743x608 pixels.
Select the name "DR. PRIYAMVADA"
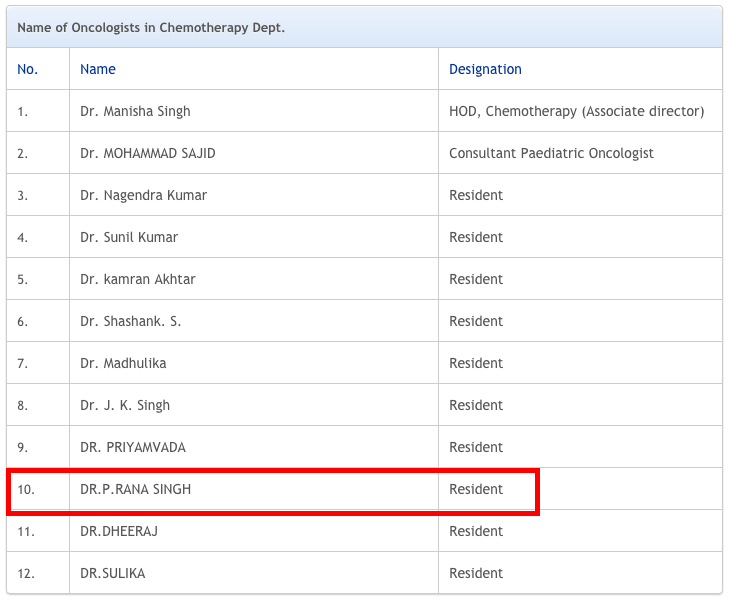(133, 447)
